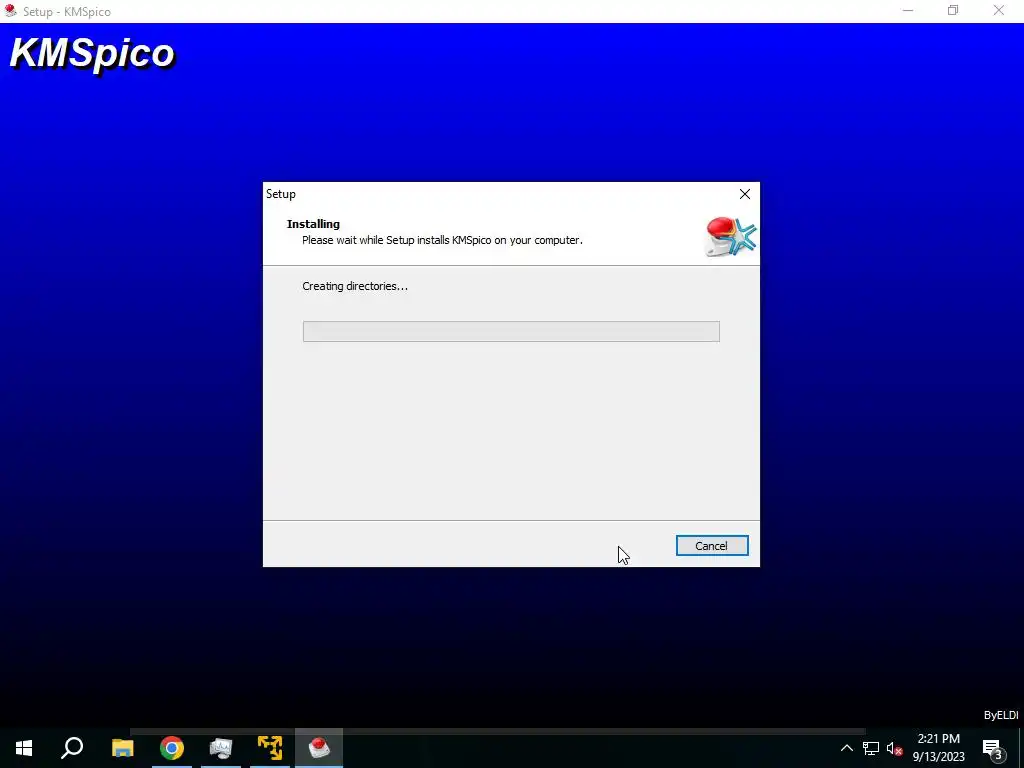Click the muted volume tray icon

point(894,748)
